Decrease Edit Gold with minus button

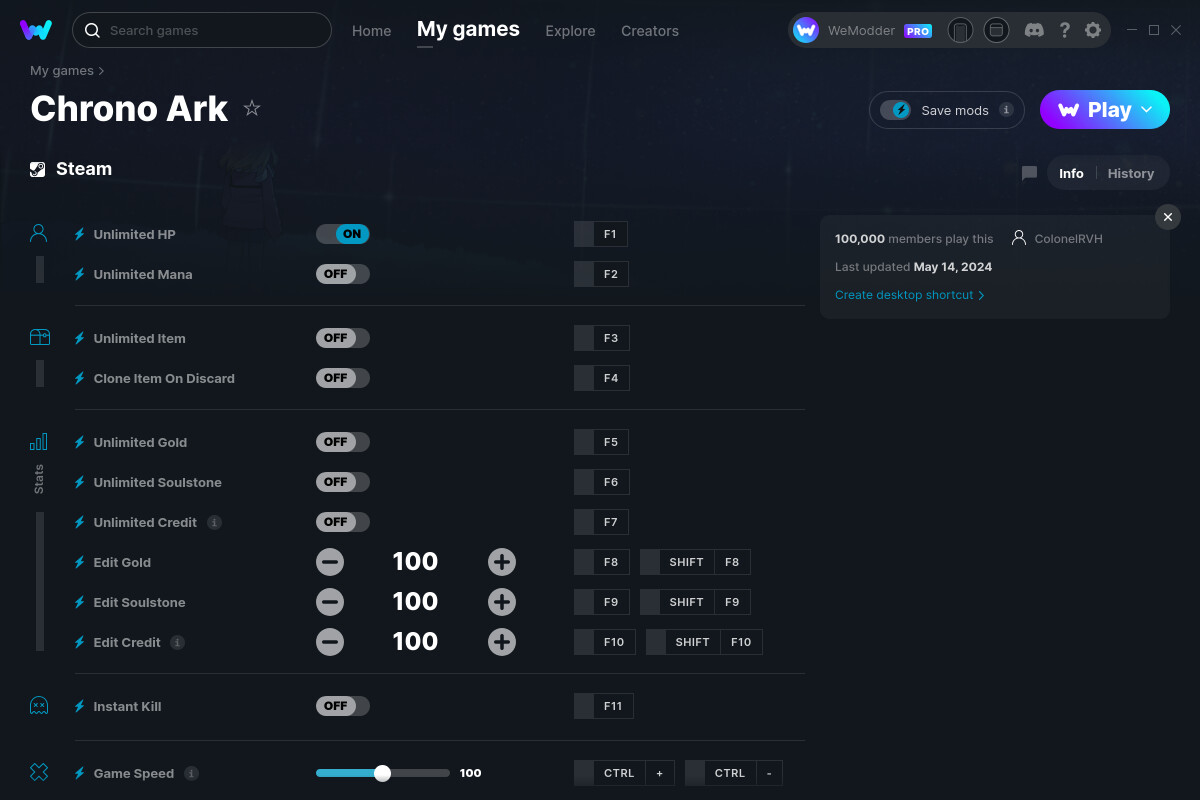coord(330,562)
